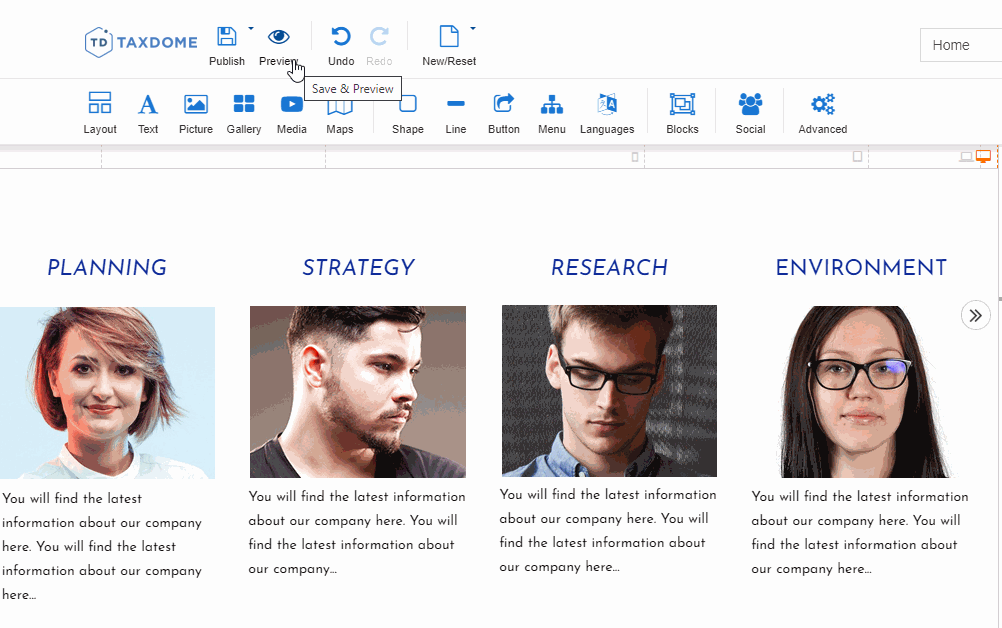The height and width of the screenshot is (628, 1002).
Task: Click Undo in the toolbar
Action: click(341, 45)
